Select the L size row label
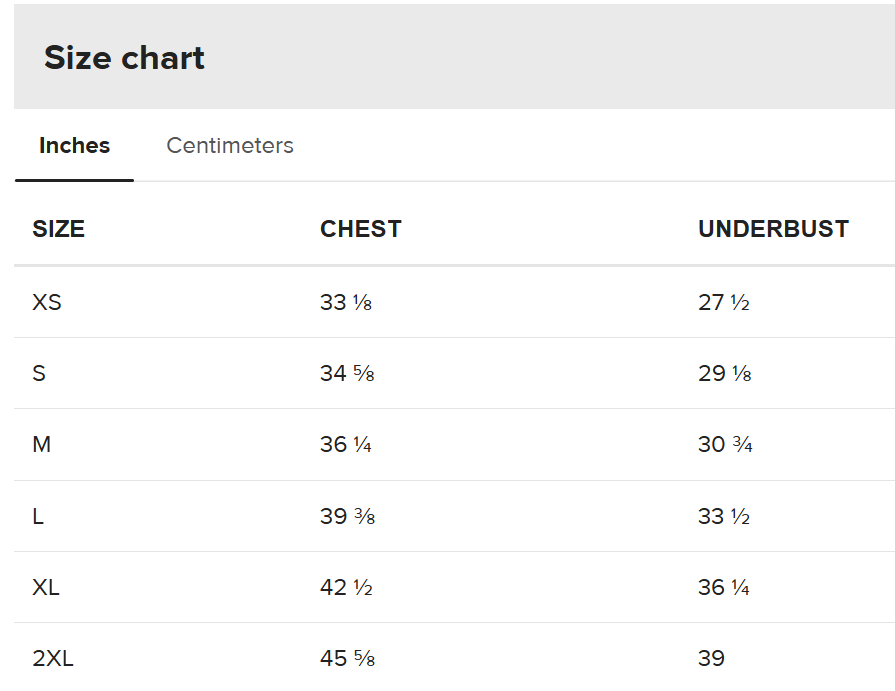Screen dimensions: 895x691 coord(38,516)
